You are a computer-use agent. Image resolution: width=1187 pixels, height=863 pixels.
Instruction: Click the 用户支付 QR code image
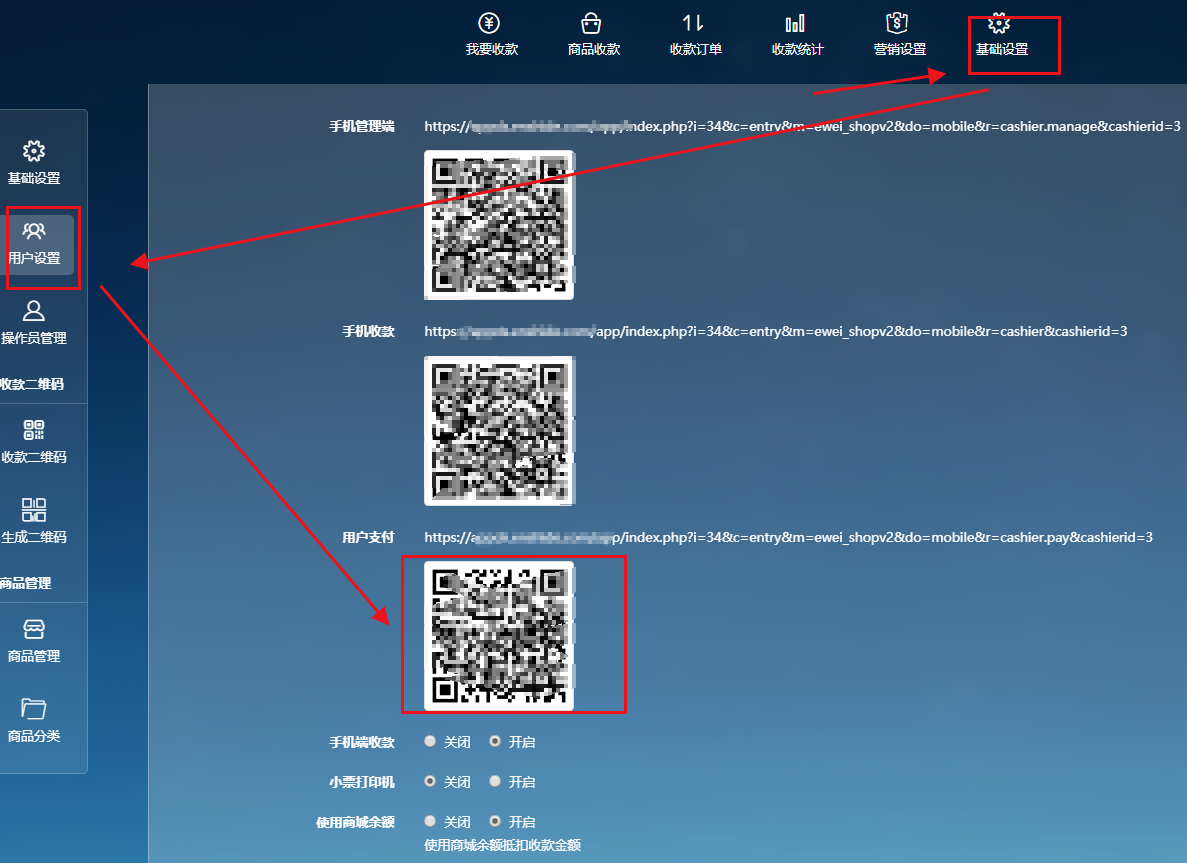pos(499,636)
